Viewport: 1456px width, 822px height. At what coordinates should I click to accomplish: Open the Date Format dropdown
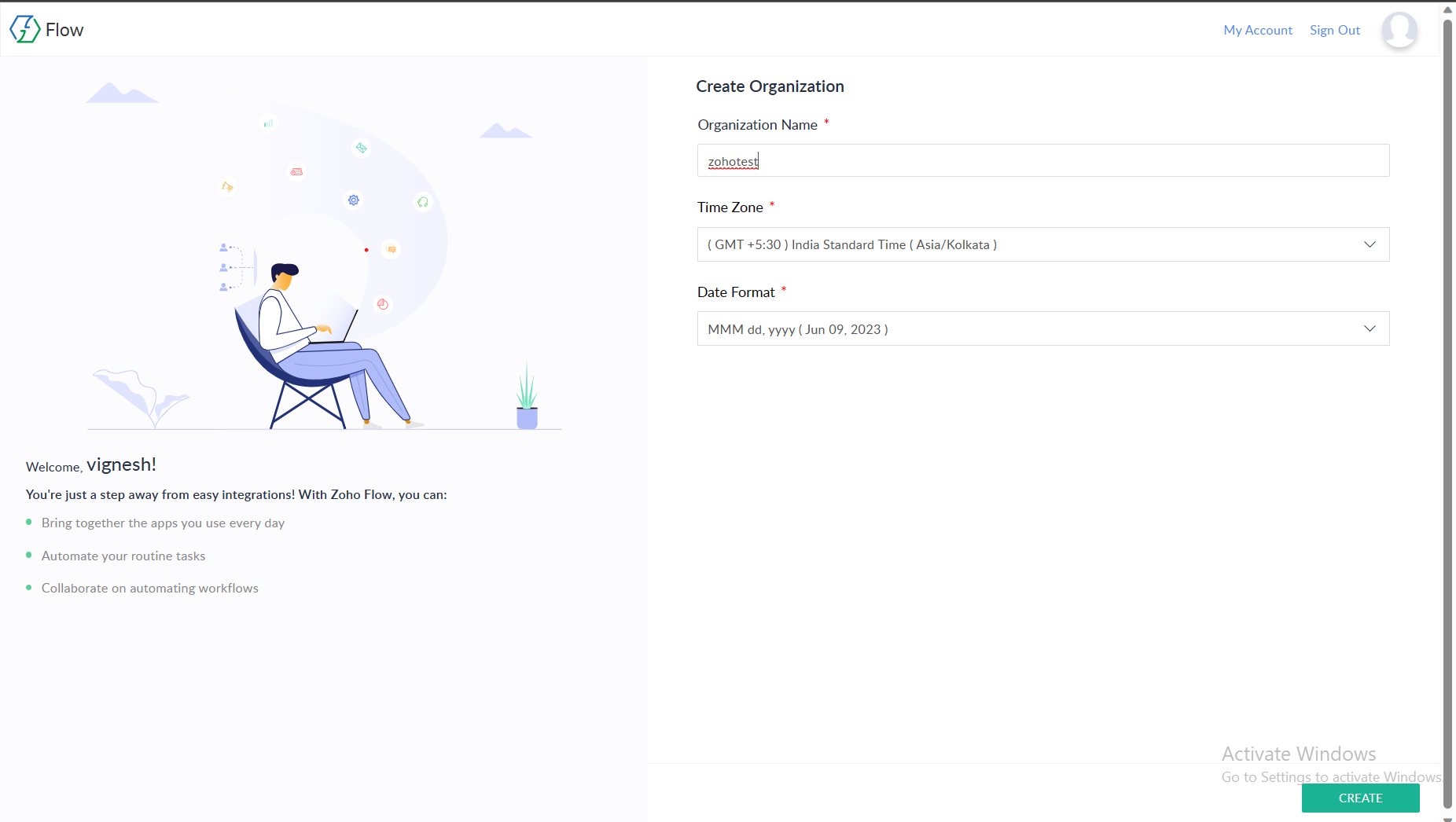(1043, 328)
